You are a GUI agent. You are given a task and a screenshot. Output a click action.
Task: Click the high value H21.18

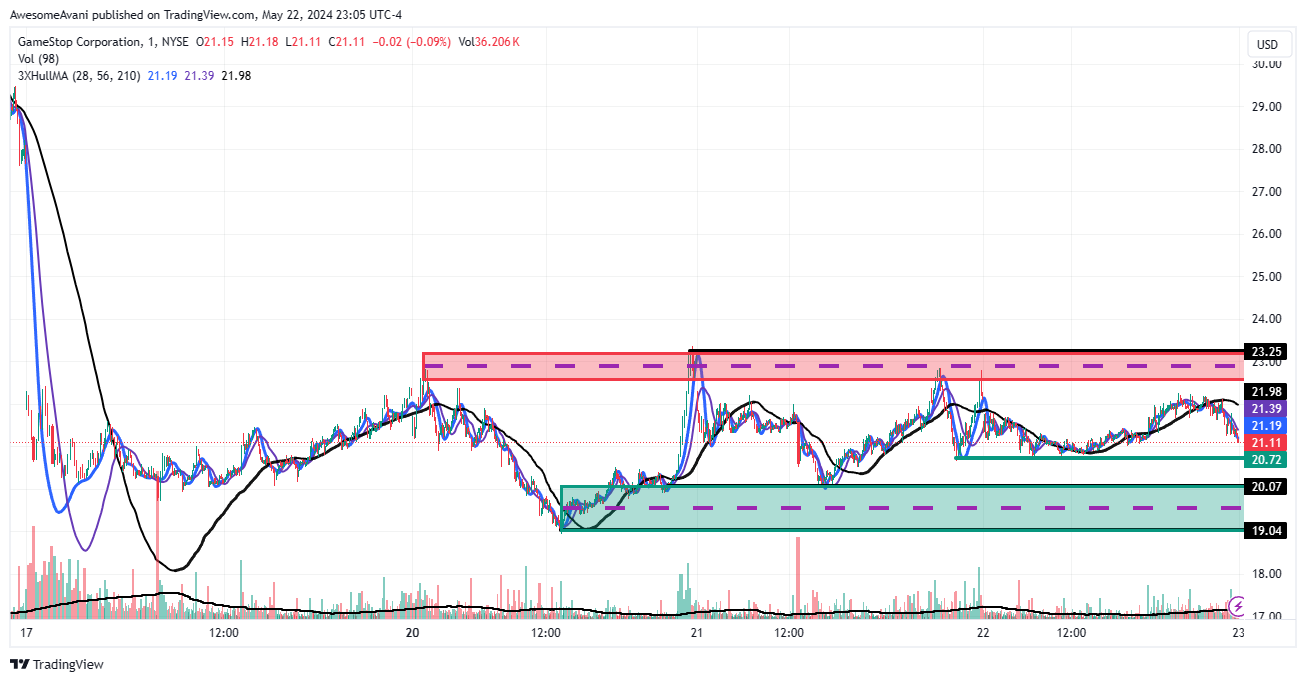click(260, 42)
